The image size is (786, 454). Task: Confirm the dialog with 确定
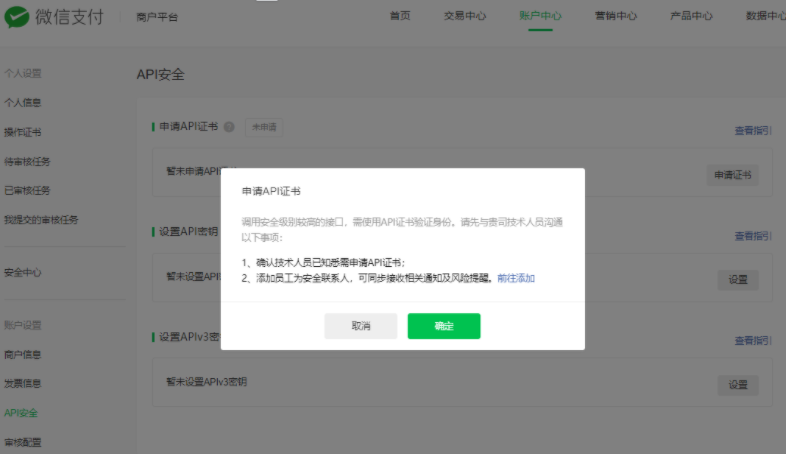pyautogui.click(x=444, y=326)
